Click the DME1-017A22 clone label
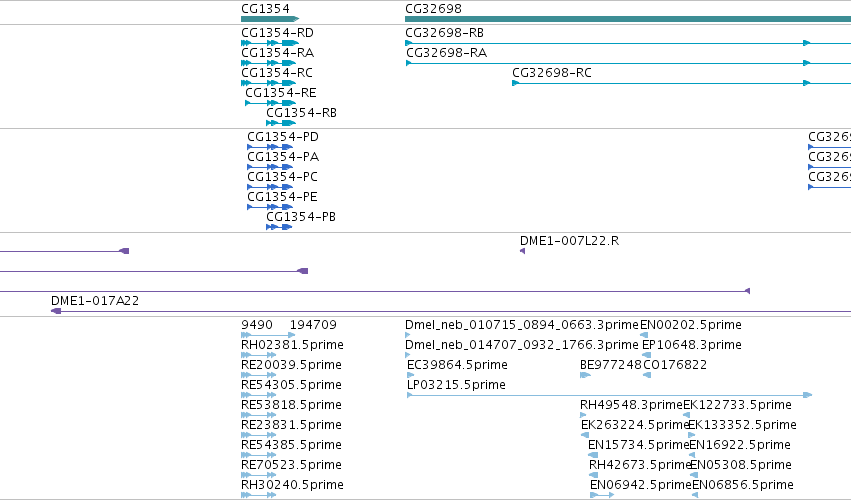Viewport: 851px width, 500px height. coord(95,301)
